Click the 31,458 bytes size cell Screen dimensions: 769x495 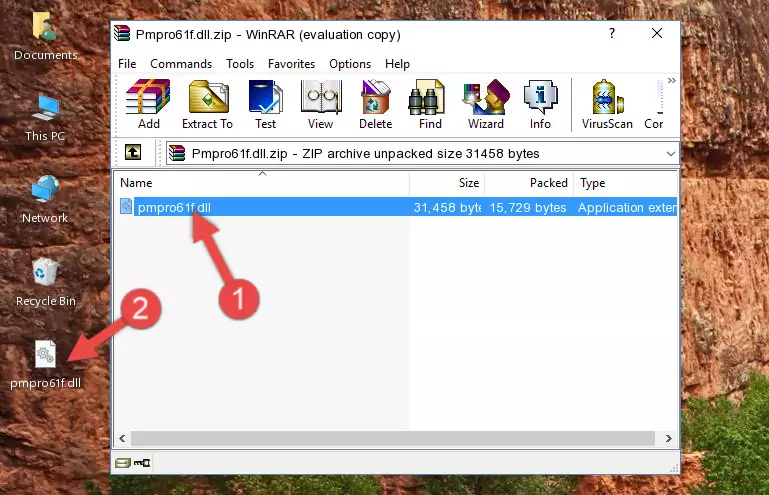pyautogui.click(x=447, y=208)
